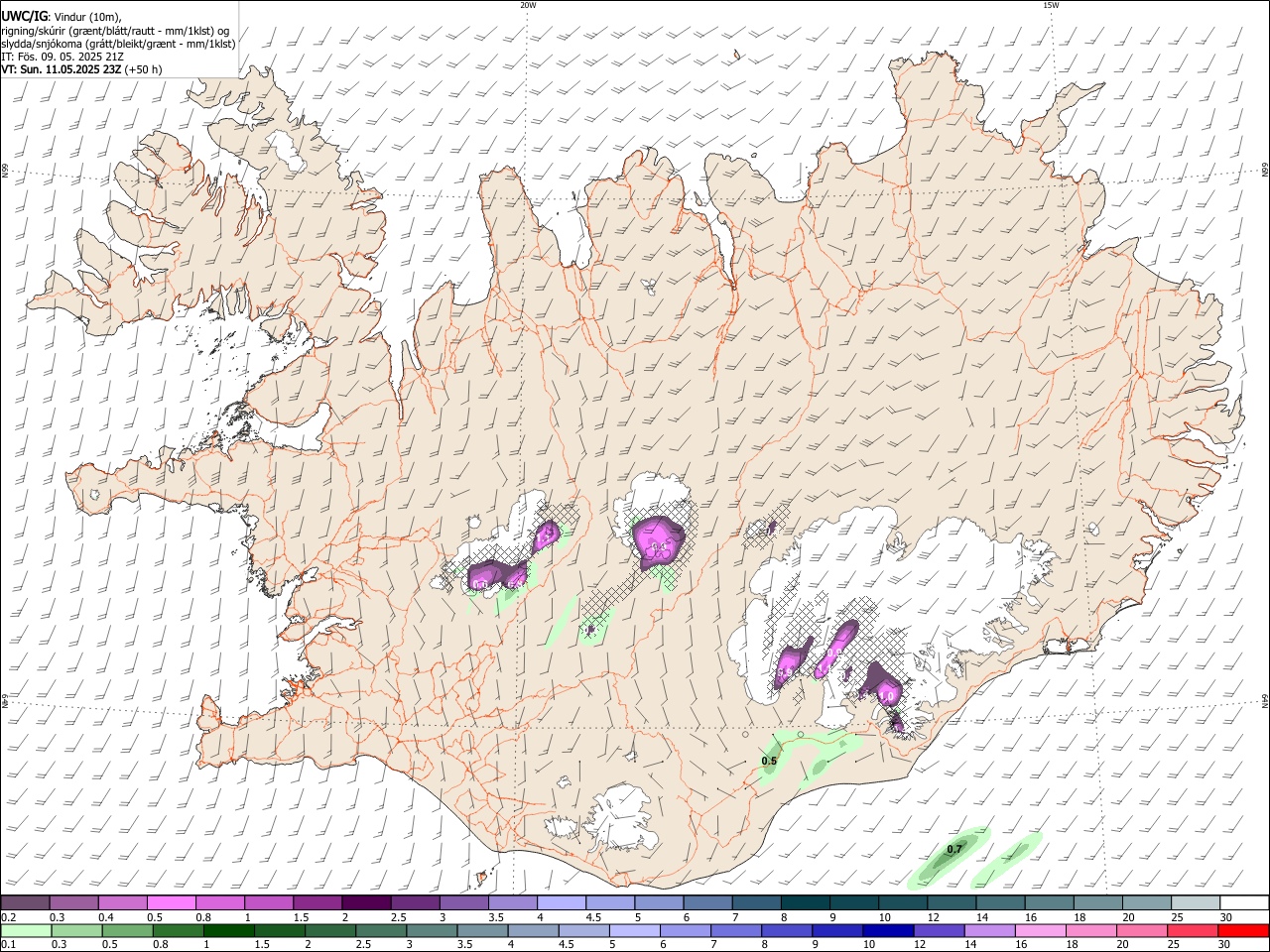1270x952 pixels.
Task: Click the 'slydda/snjókoma' legend description line
Action: [118, 44]
